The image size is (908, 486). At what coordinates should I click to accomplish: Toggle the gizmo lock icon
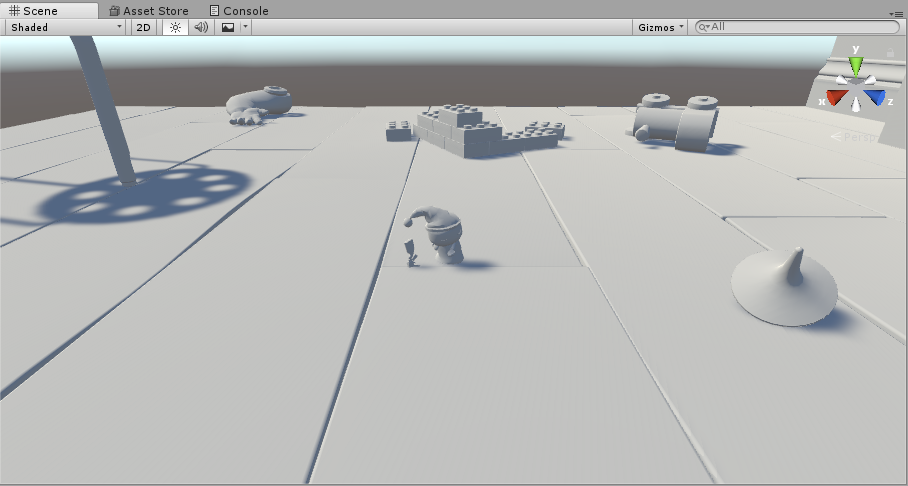coord(890,53)
